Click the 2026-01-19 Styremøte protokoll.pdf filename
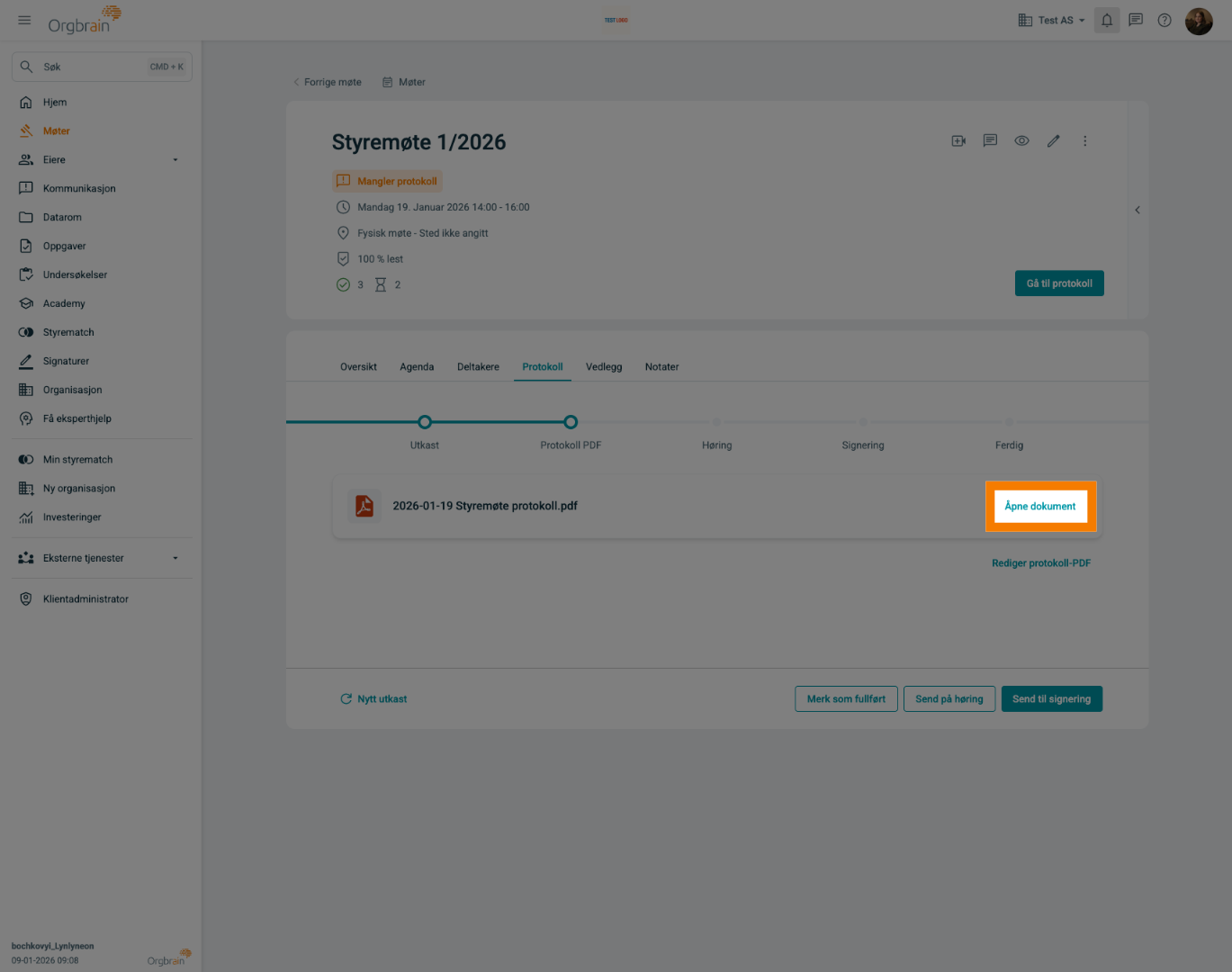This screenshot has width=1232, height=972. [x=485, y=506]
